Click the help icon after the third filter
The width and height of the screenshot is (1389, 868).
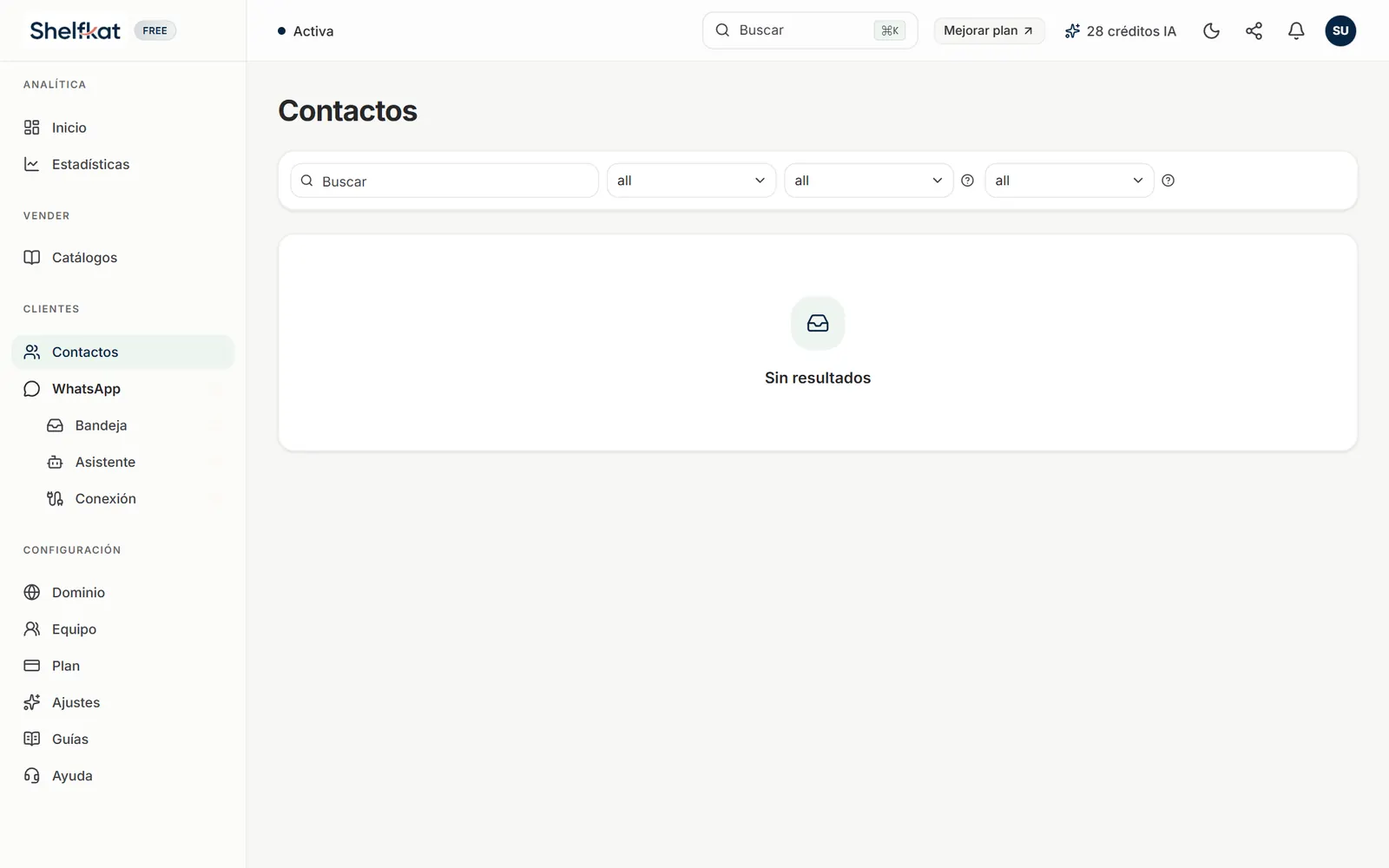point(1168,181)
